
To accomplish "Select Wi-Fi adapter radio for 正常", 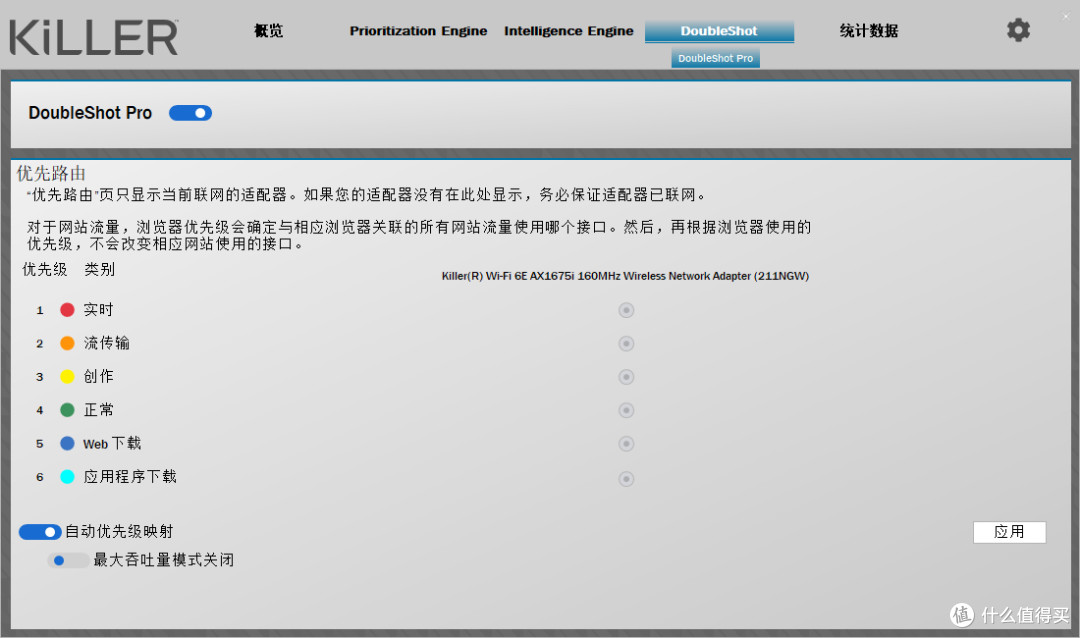I will pyautogui.click(x=626, y=410).
